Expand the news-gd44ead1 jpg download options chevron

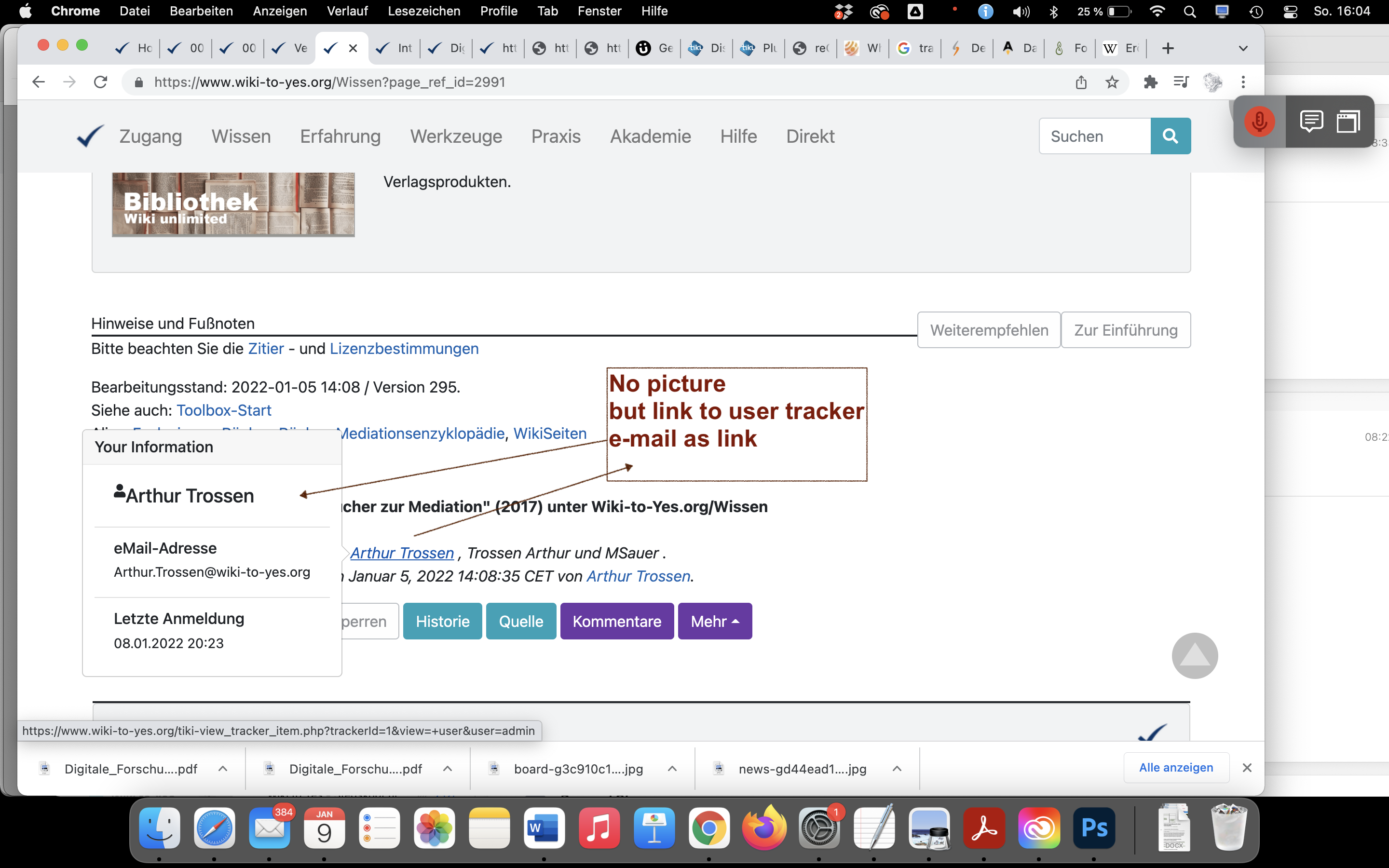tap(897, 769)
